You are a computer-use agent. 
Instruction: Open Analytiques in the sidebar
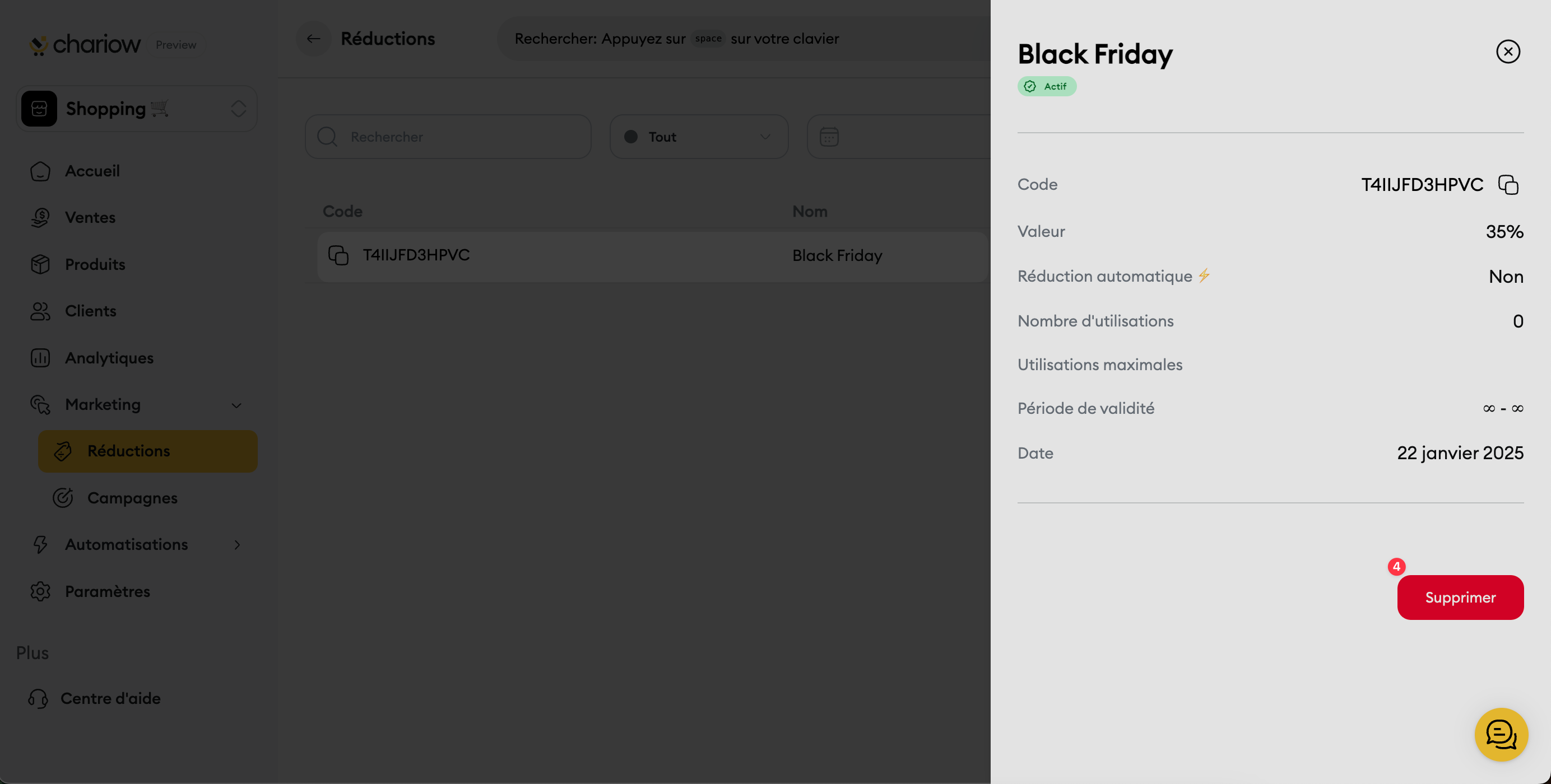(x=109, y=358)
